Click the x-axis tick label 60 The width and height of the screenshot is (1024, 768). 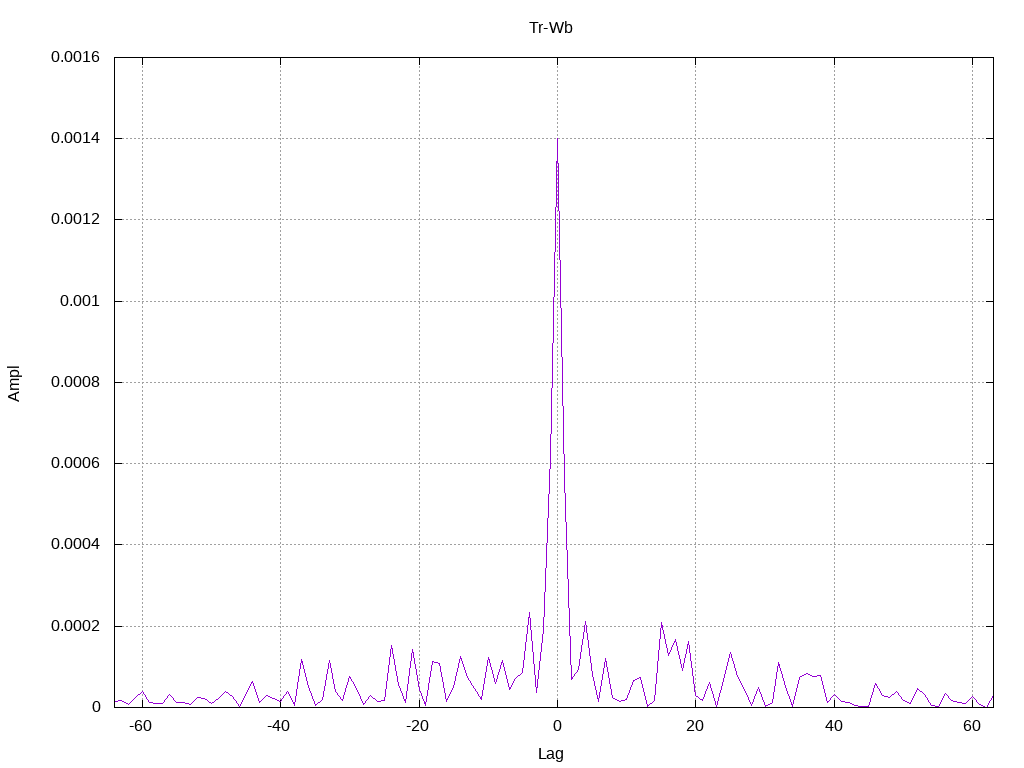pos(972,726)
